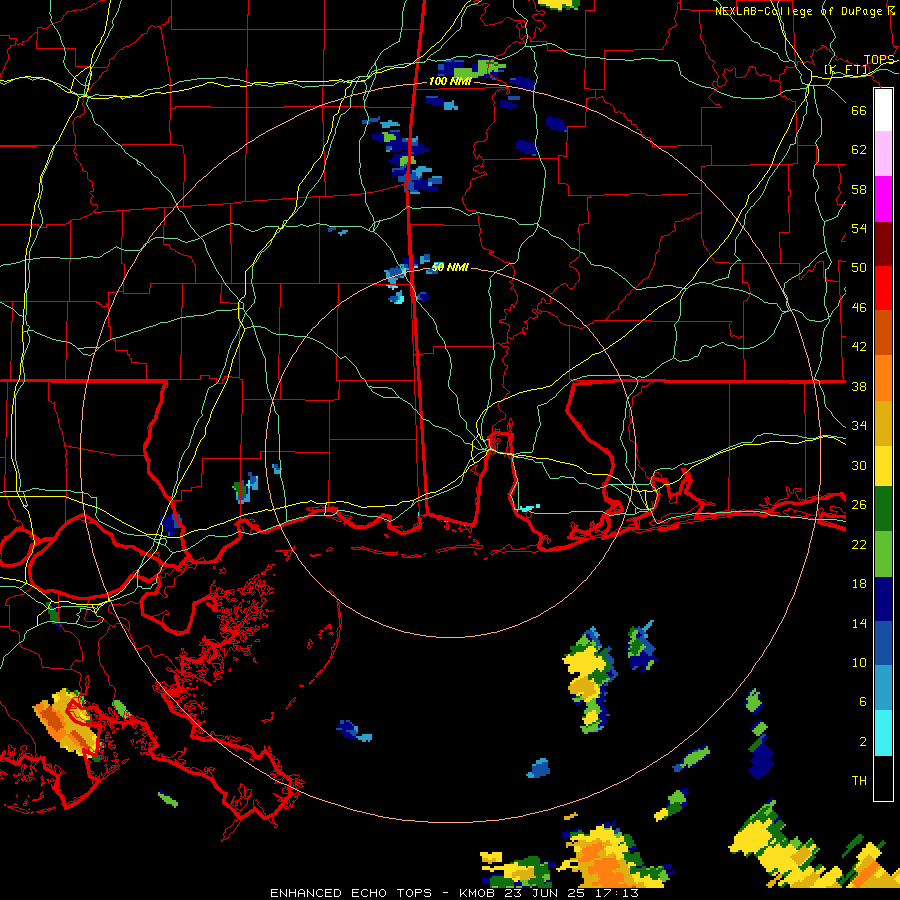Click the bright red band near 46
This screenshot has height=900, width=900.
coord(883,288)
